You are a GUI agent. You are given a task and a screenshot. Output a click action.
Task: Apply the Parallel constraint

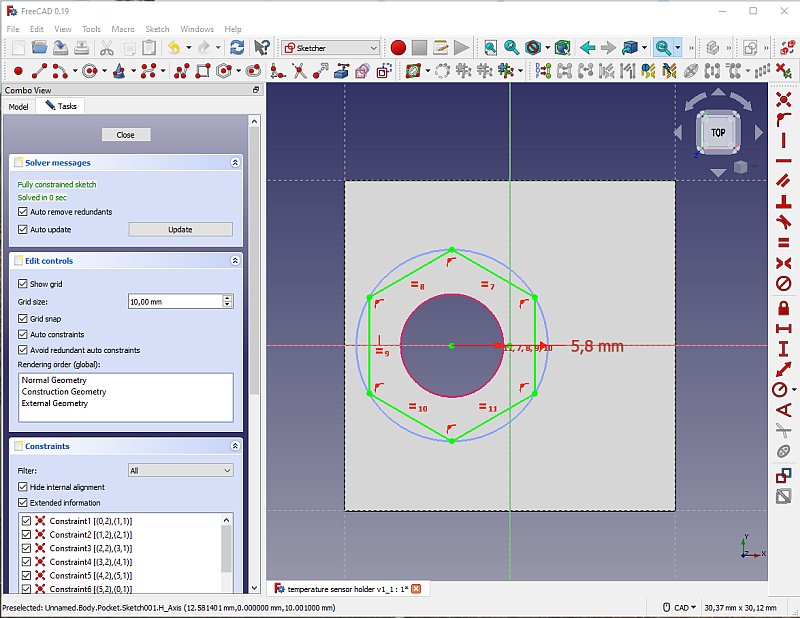(784, 181)
